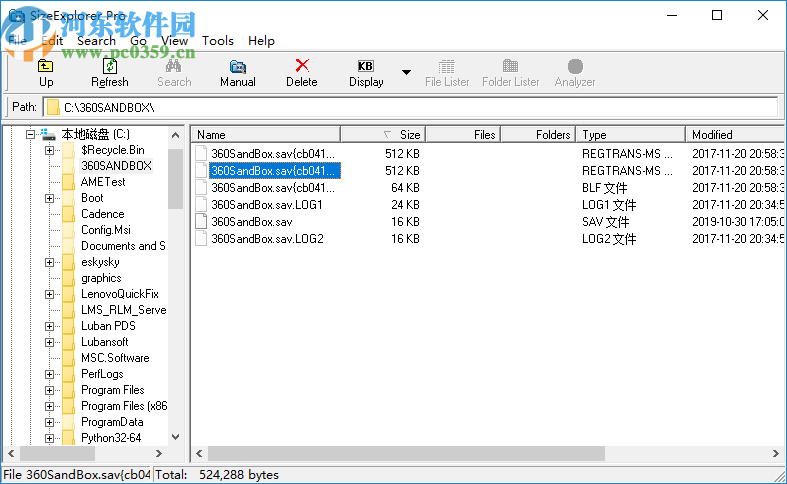Click the Search binoculars toolbar icon
This screenshot has height=484, width=787.
tap(174, 66)
